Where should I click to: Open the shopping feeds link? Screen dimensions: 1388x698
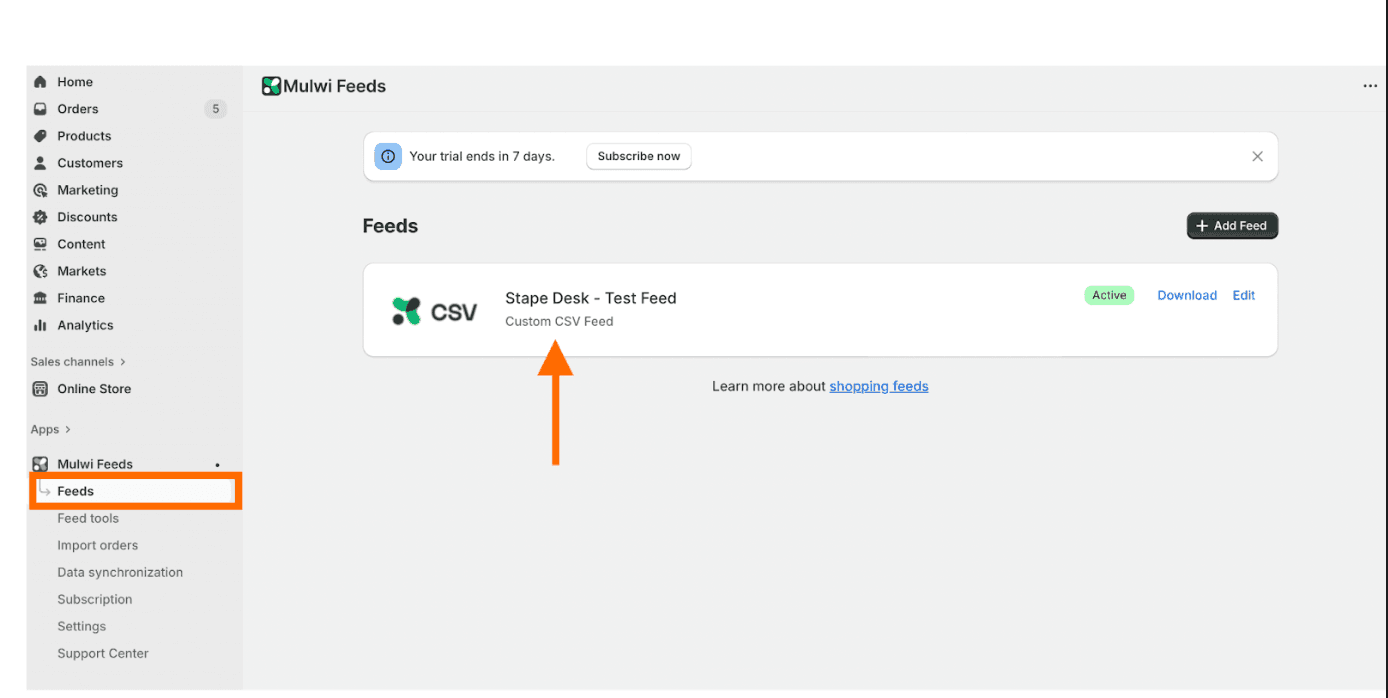tap(878, 385)
